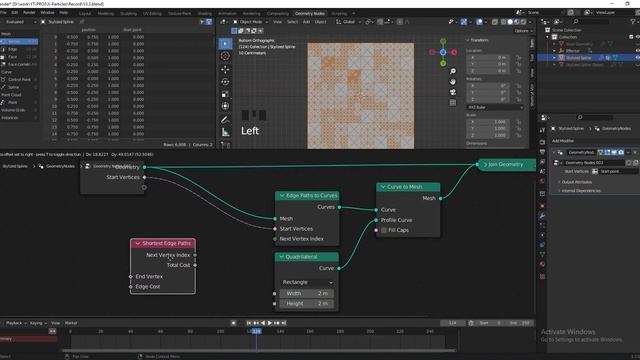Open the viewport Select menu
Image resolution: width=640 pixels, height=360 pixels.
(x=292, y=22)
